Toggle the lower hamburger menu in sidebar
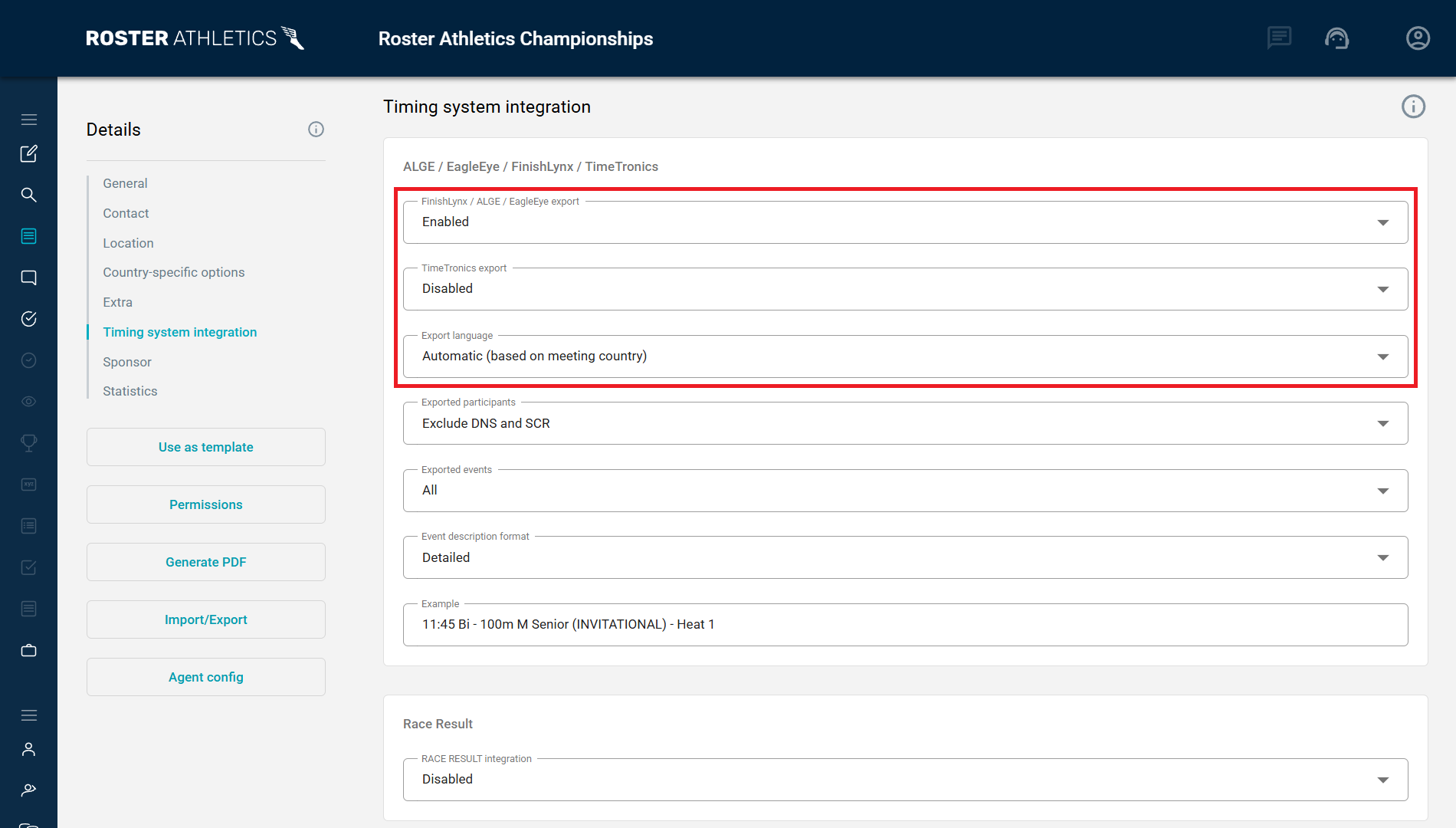The width and height of the screenshot is (1456, 828). [x=28, y=715]
